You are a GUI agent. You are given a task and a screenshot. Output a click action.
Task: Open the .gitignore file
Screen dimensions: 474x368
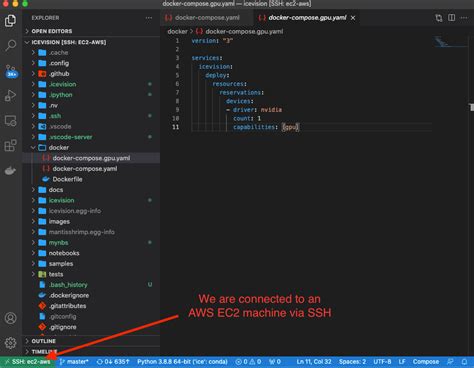click(x=91, y=327)
